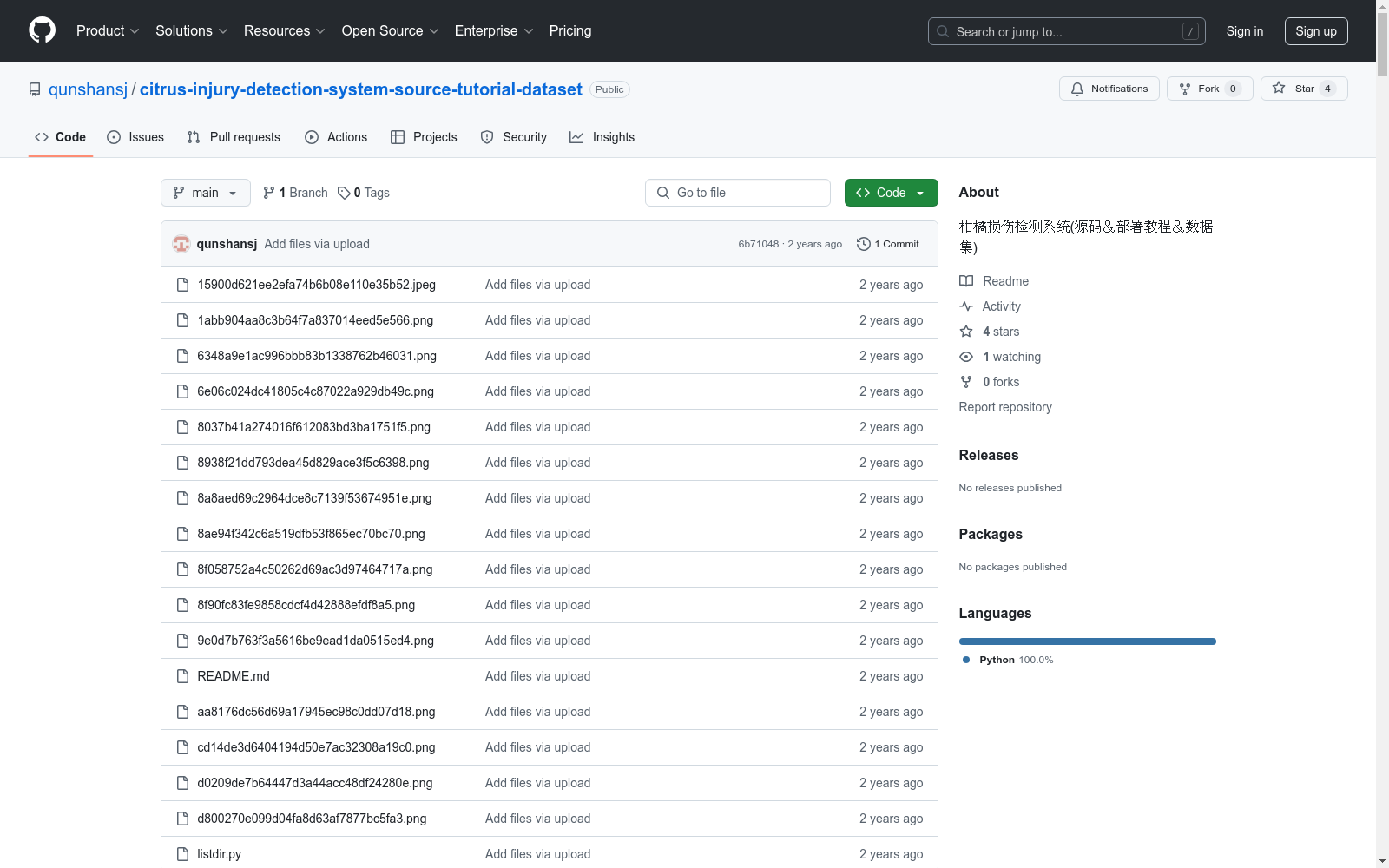Image resolution: width=1389 pixels, height=868 pixels.
Task: Open the Insights tab
Action: [602, 137]
